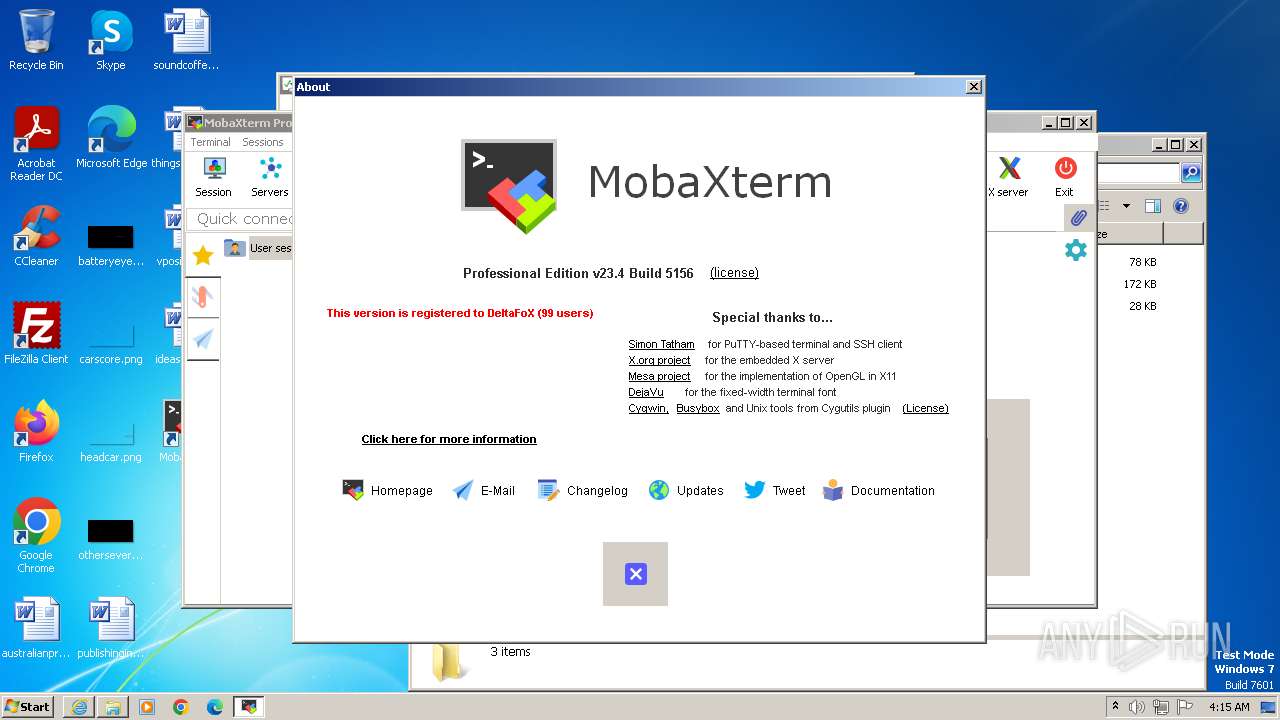
Task: Click the Tweet button in About
Action: [x=775, y=490]
